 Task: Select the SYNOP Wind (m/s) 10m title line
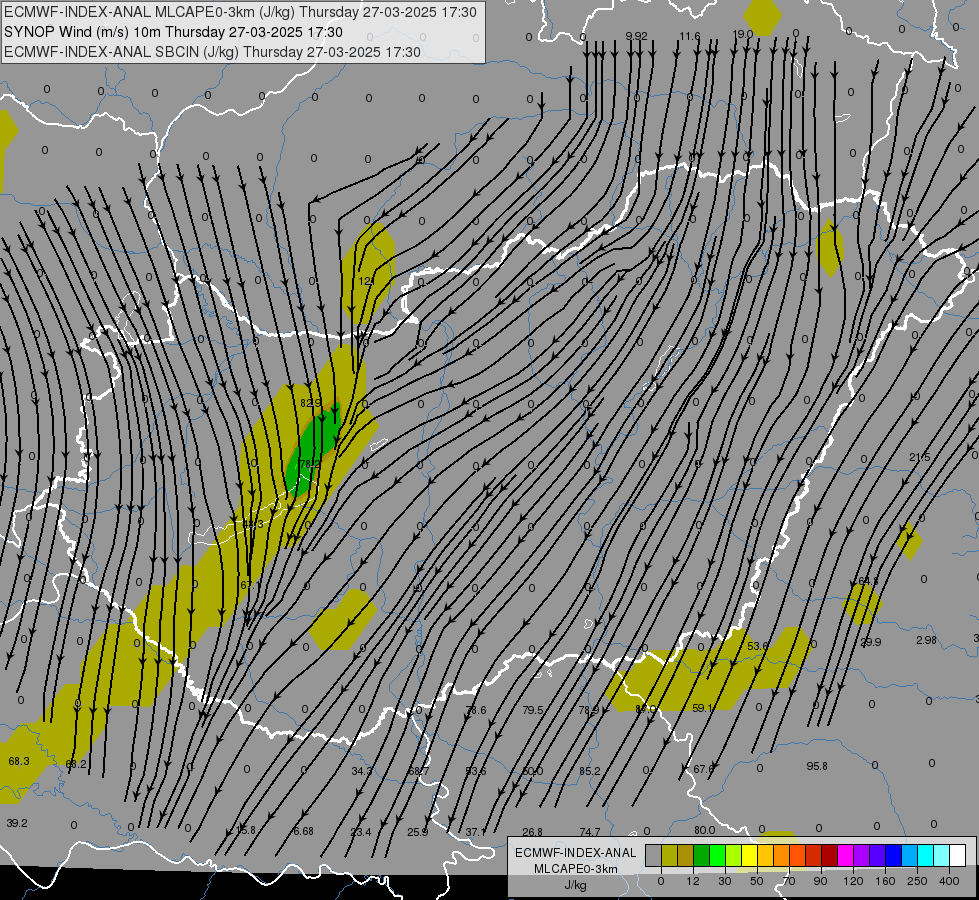click(173, 32)
